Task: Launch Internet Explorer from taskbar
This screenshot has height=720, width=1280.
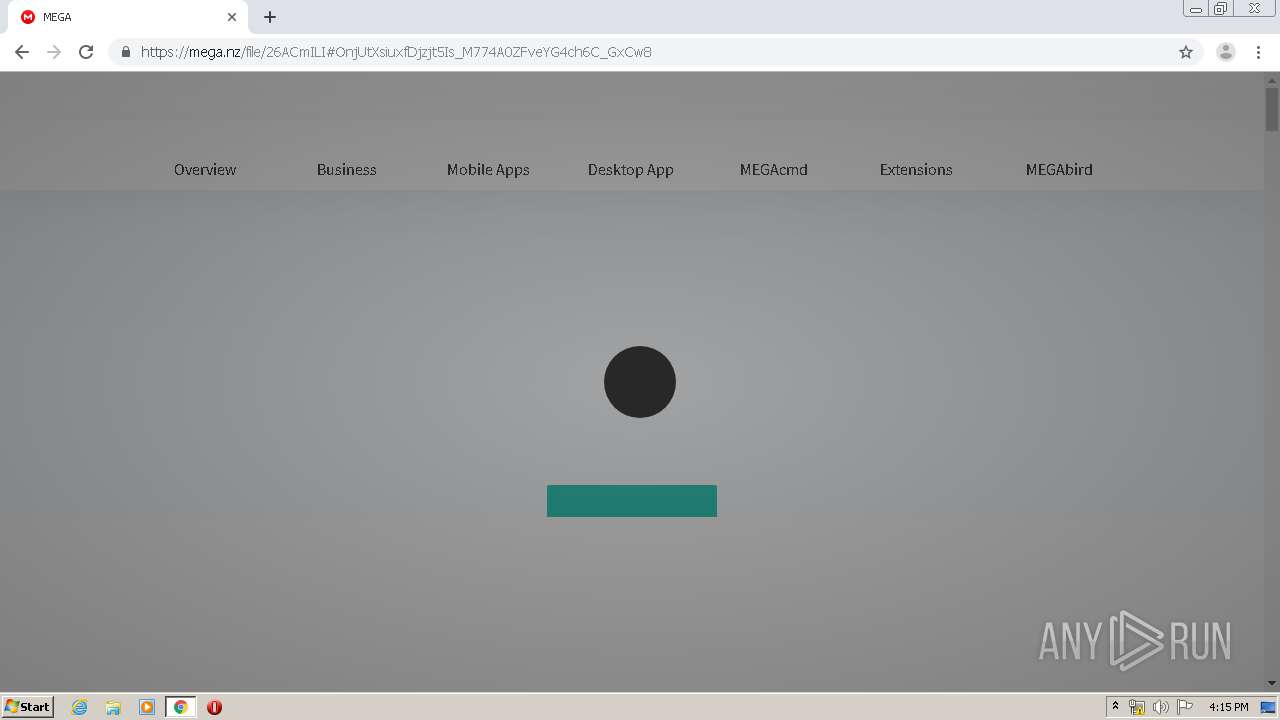Action: [x=80, y=707]
